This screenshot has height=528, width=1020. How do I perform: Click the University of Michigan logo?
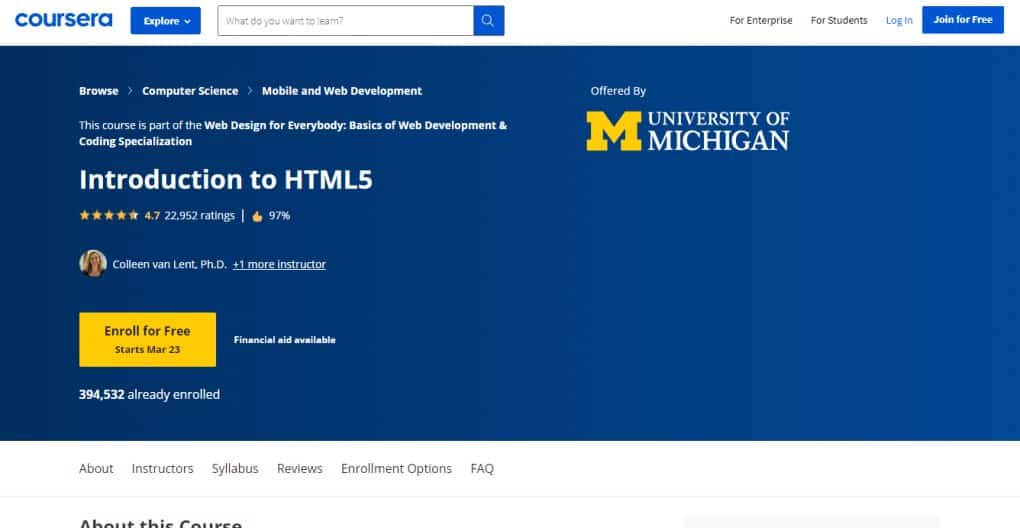pyautogui.click(x=688, y=131)
